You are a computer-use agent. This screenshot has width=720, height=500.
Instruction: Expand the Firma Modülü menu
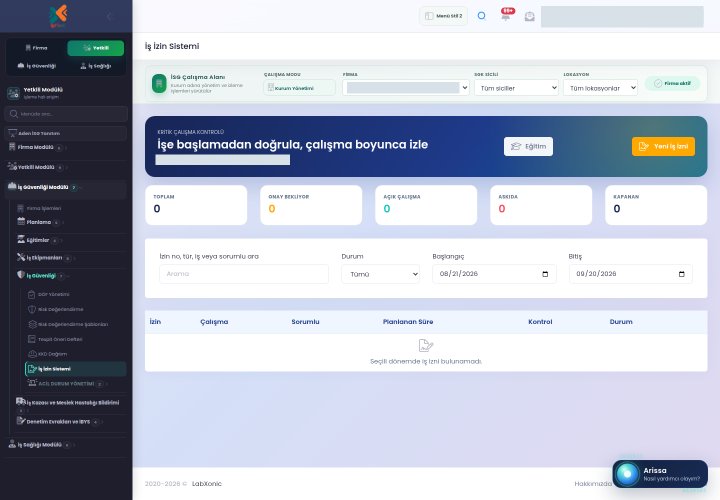click(66, 147)
